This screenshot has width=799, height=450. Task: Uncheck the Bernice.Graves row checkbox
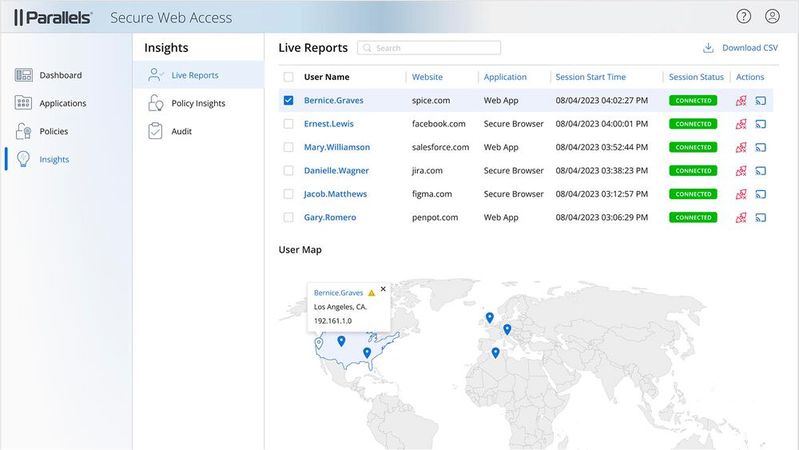click(x=289, y=100)
